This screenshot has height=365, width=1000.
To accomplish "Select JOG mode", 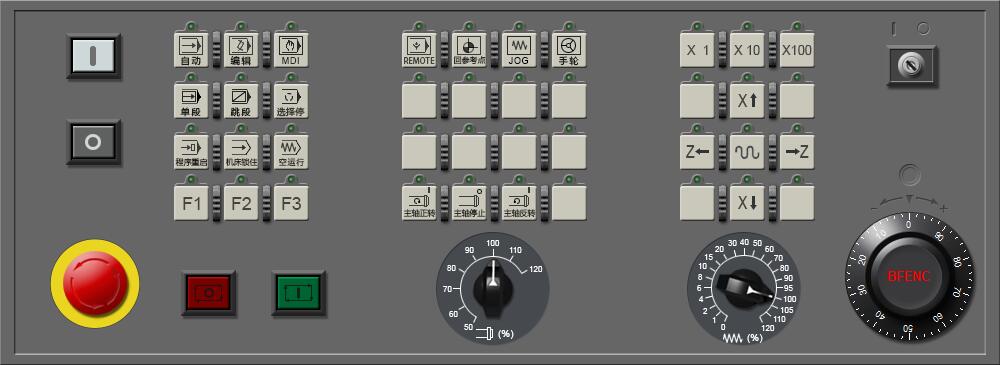I will click(x=519, y=49).
